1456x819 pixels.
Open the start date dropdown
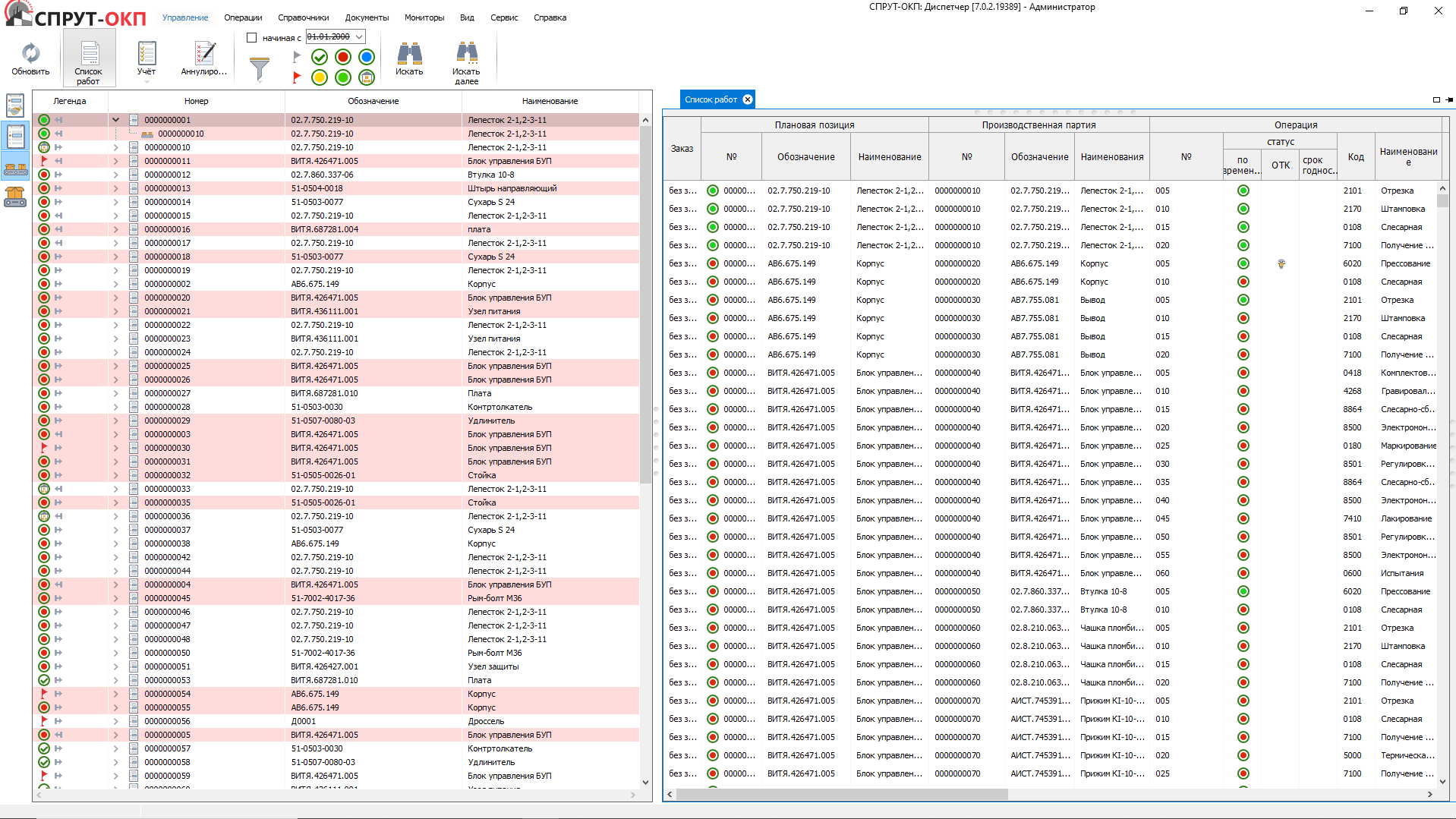point(359,36)
